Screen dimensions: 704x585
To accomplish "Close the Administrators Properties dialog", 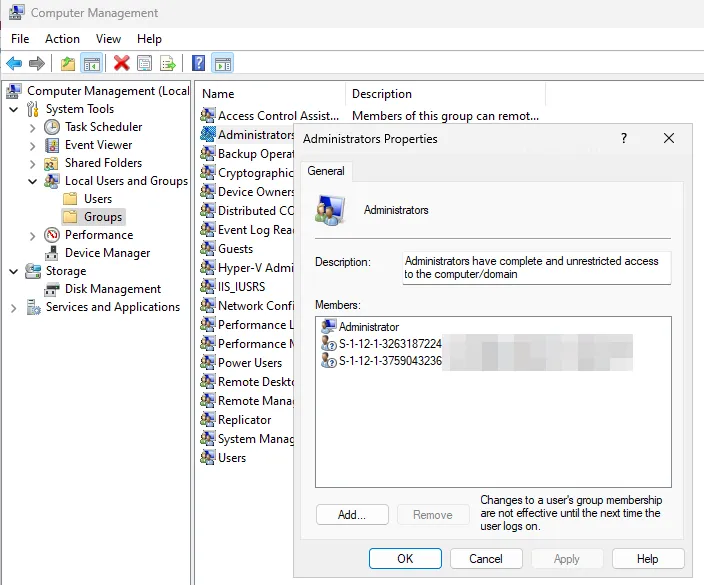I will 669,138.
